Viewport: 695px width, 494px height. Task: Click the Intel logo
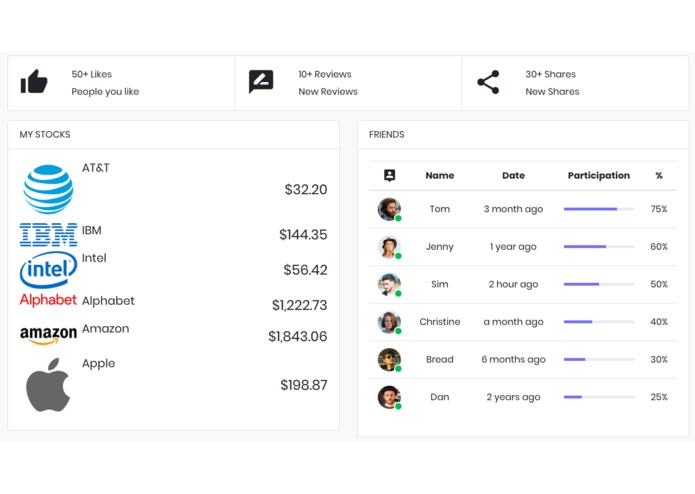click(48, 270)
